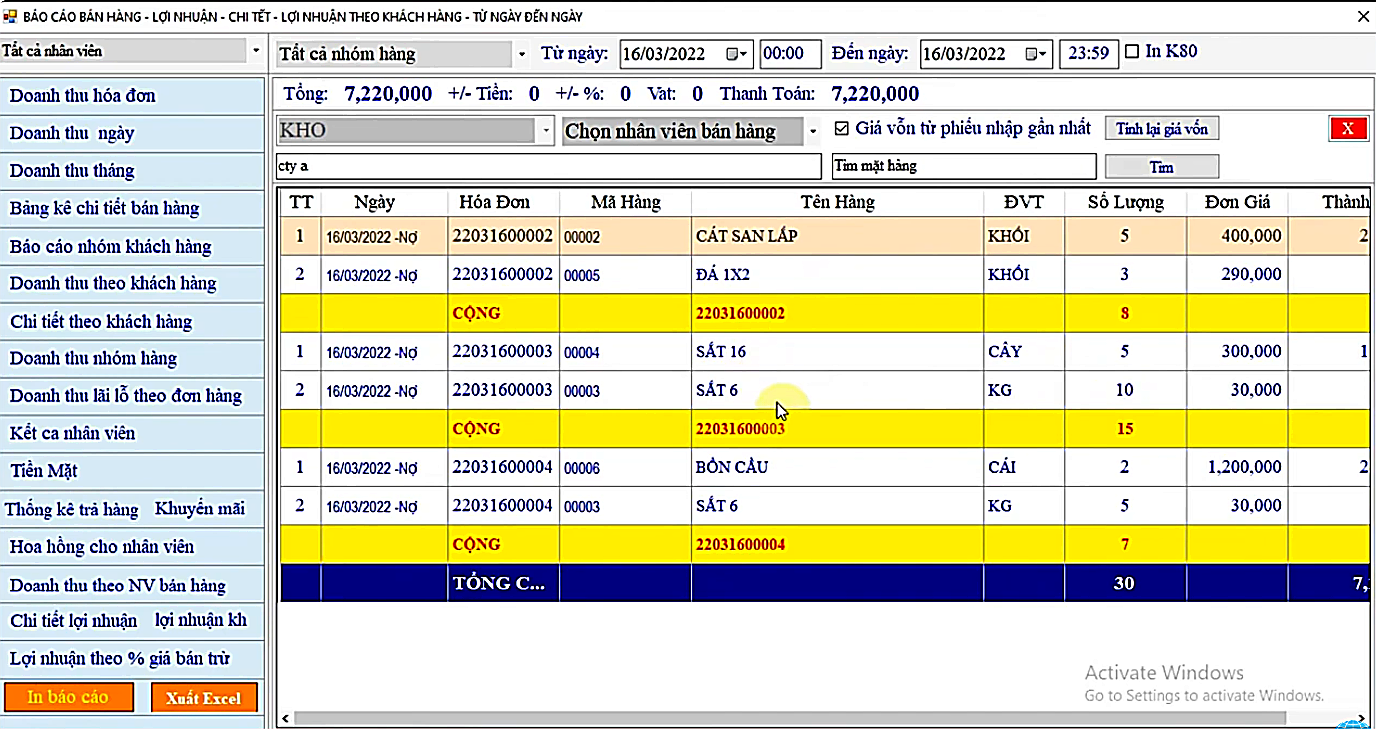
Task: Expand the 'Tất cả nhân viên' dropdown
Action: point(256,51)
